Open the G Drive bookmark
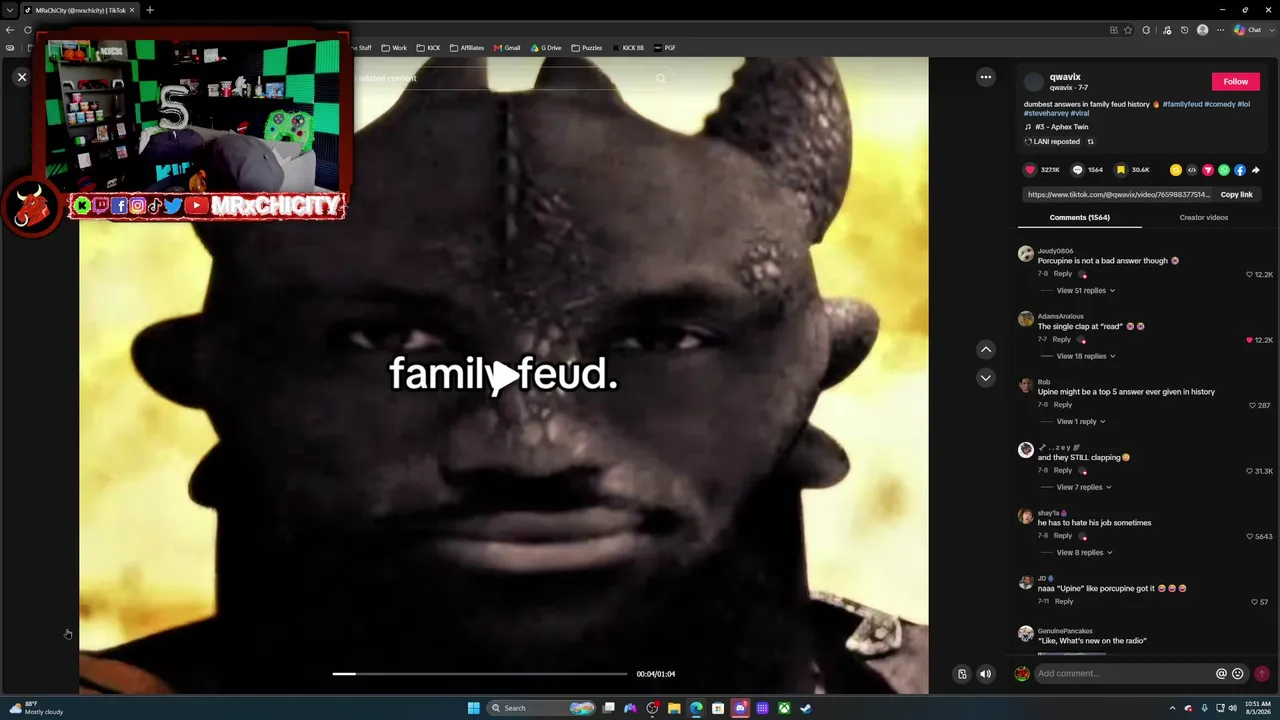 pyautogui.click(x=546, y=48)
